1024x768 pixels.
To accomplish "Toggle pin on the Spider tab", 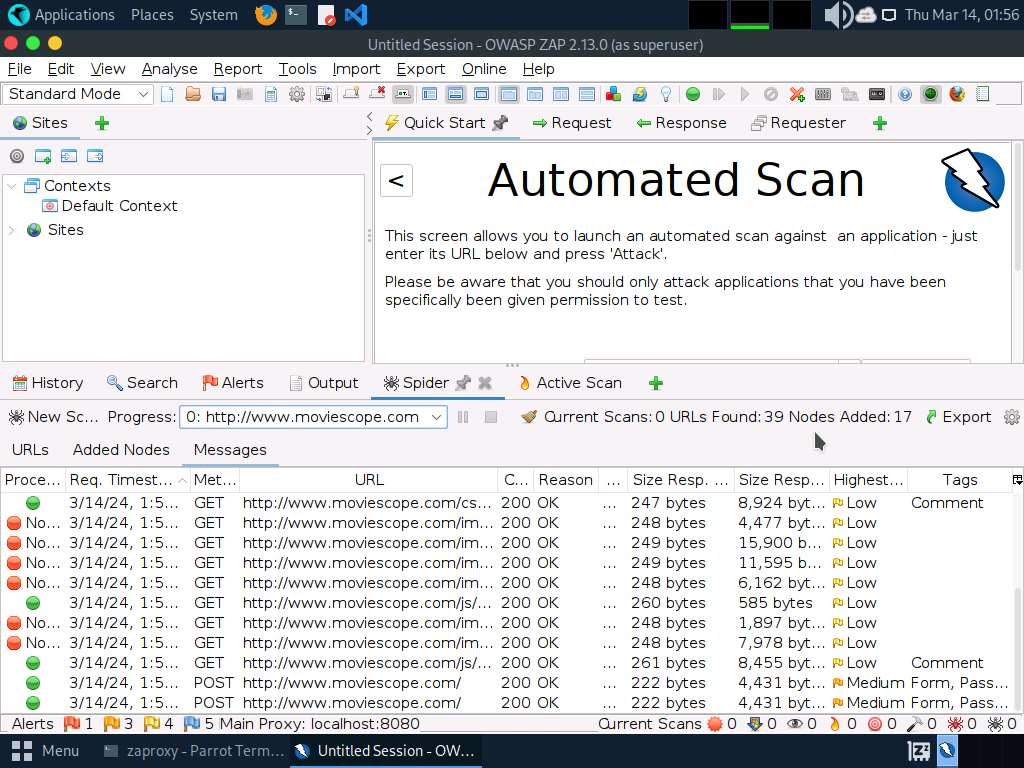I will pyautogui.click(x=462, y=383).
